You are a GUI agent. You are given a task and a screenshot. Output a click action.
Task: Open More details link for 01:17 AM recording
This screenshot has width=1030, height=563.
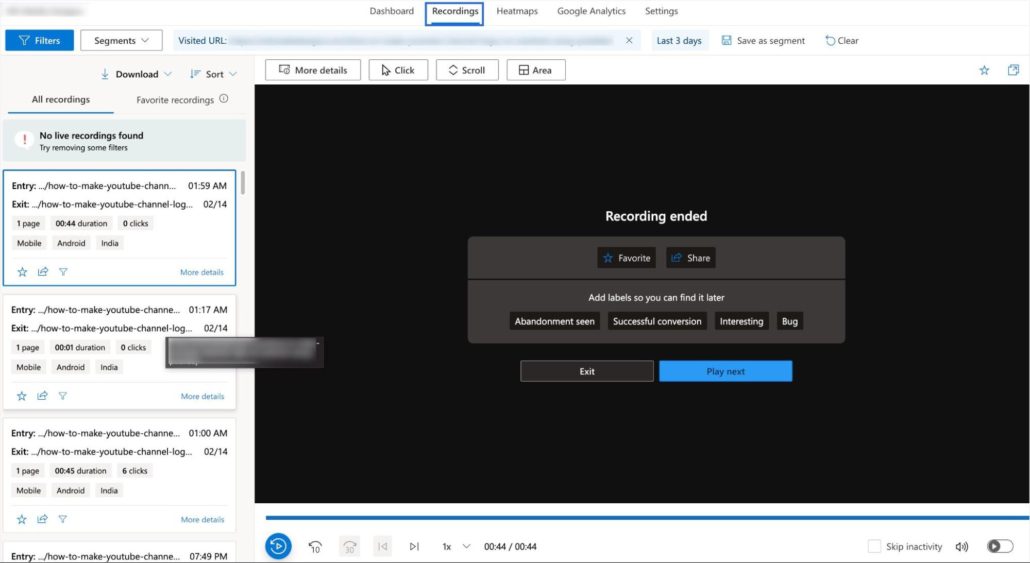[202, 396]
